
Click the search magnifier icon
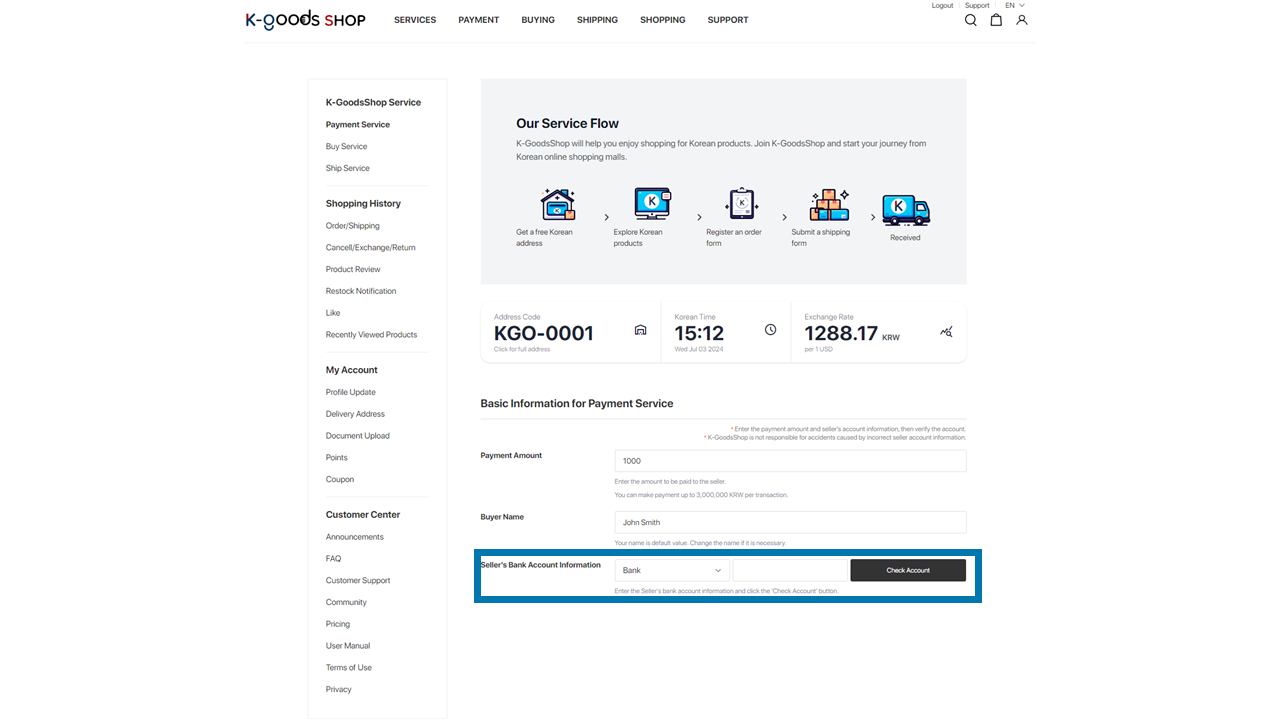(970, 20)
